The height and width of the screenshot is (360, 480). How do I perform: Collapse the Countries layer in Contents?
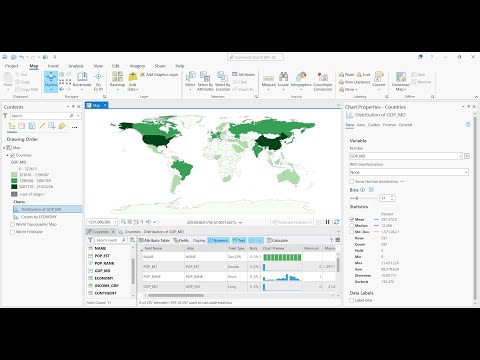coord(7,155)
